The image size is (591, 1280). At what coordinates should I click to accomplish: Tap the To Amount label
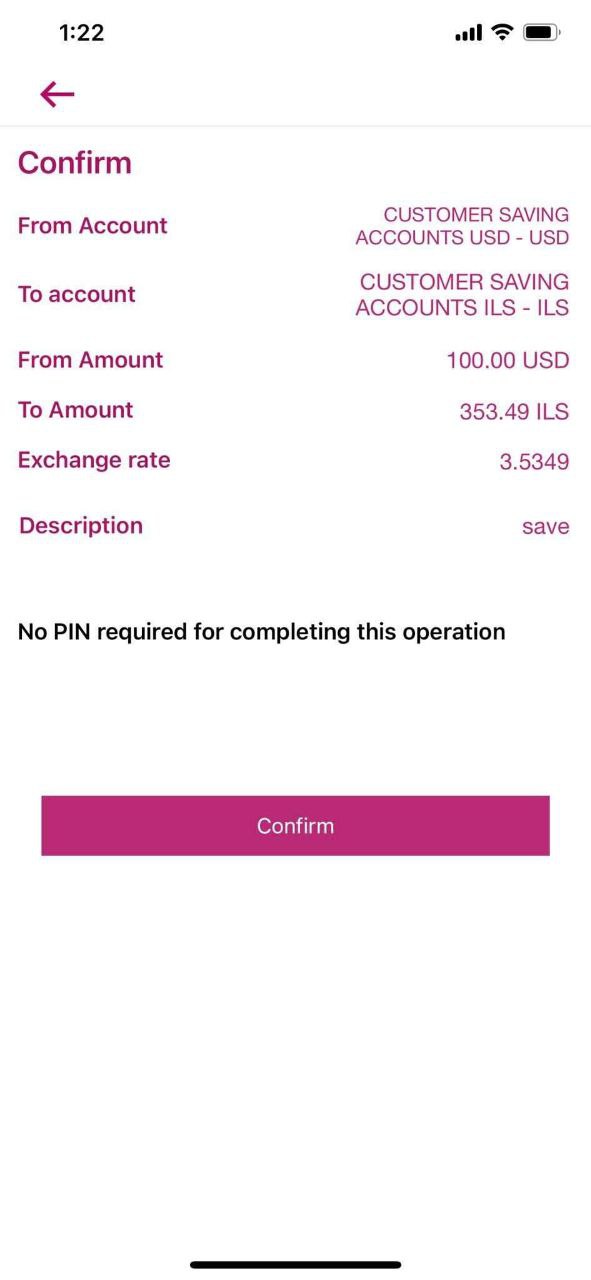76,410
